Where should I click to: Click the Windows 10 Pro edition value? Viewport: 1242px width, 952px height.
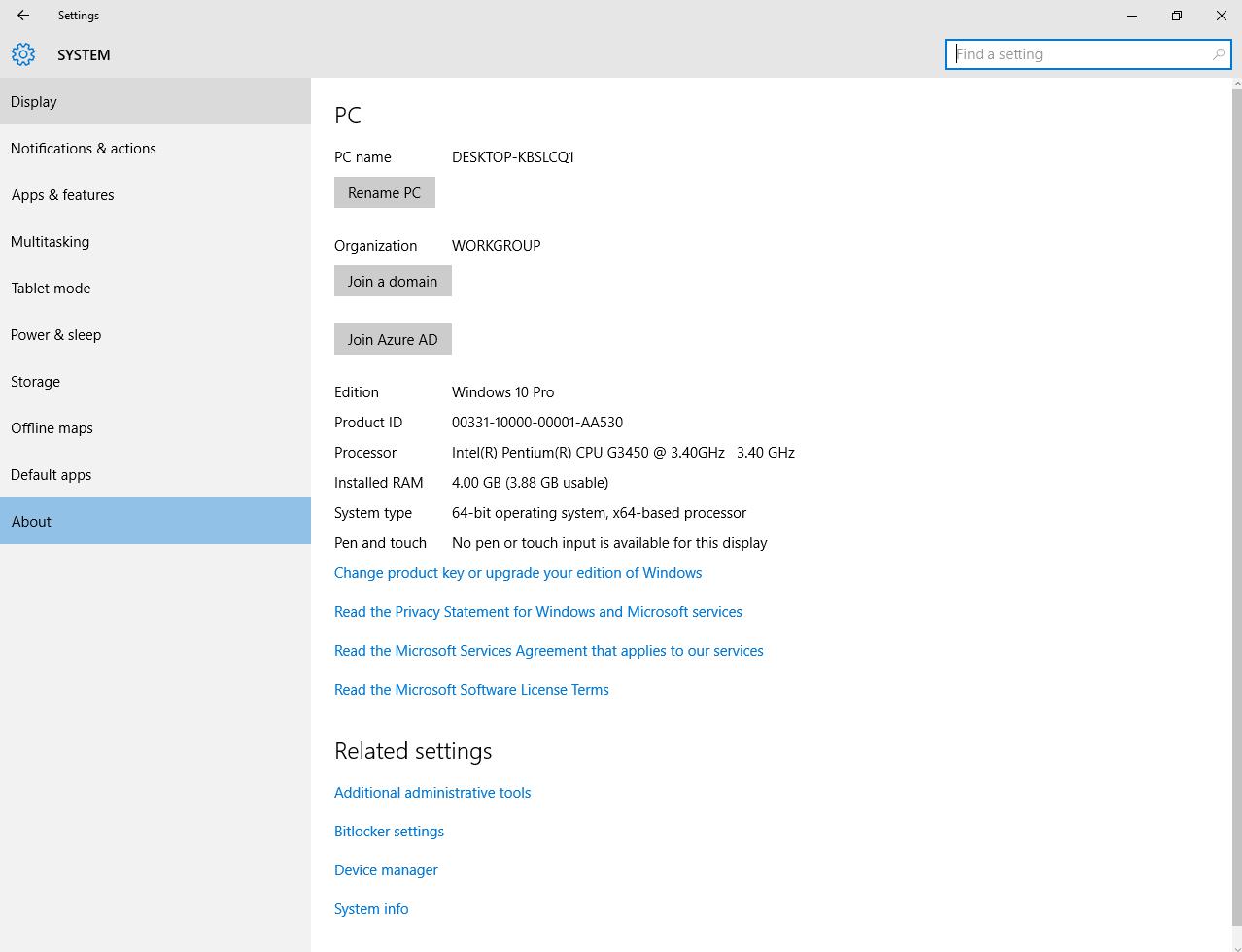[x=503, y=392]
